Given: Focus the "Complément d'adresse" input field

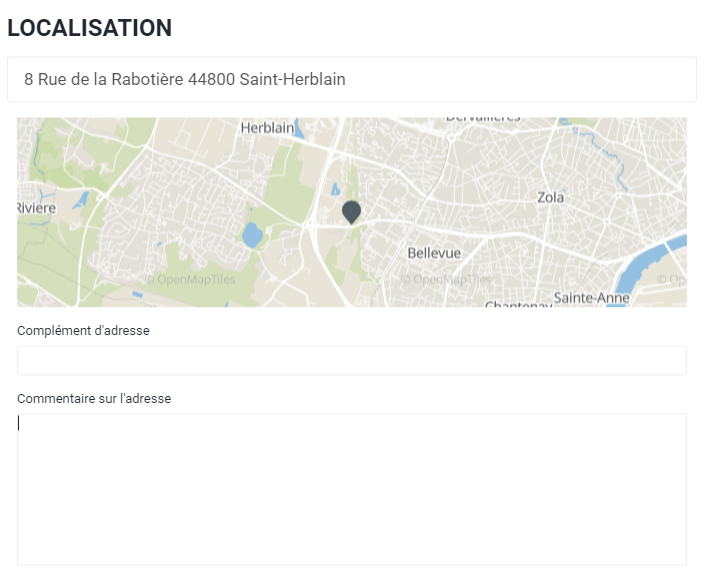Looking at the screenshot, I should 351,361.
